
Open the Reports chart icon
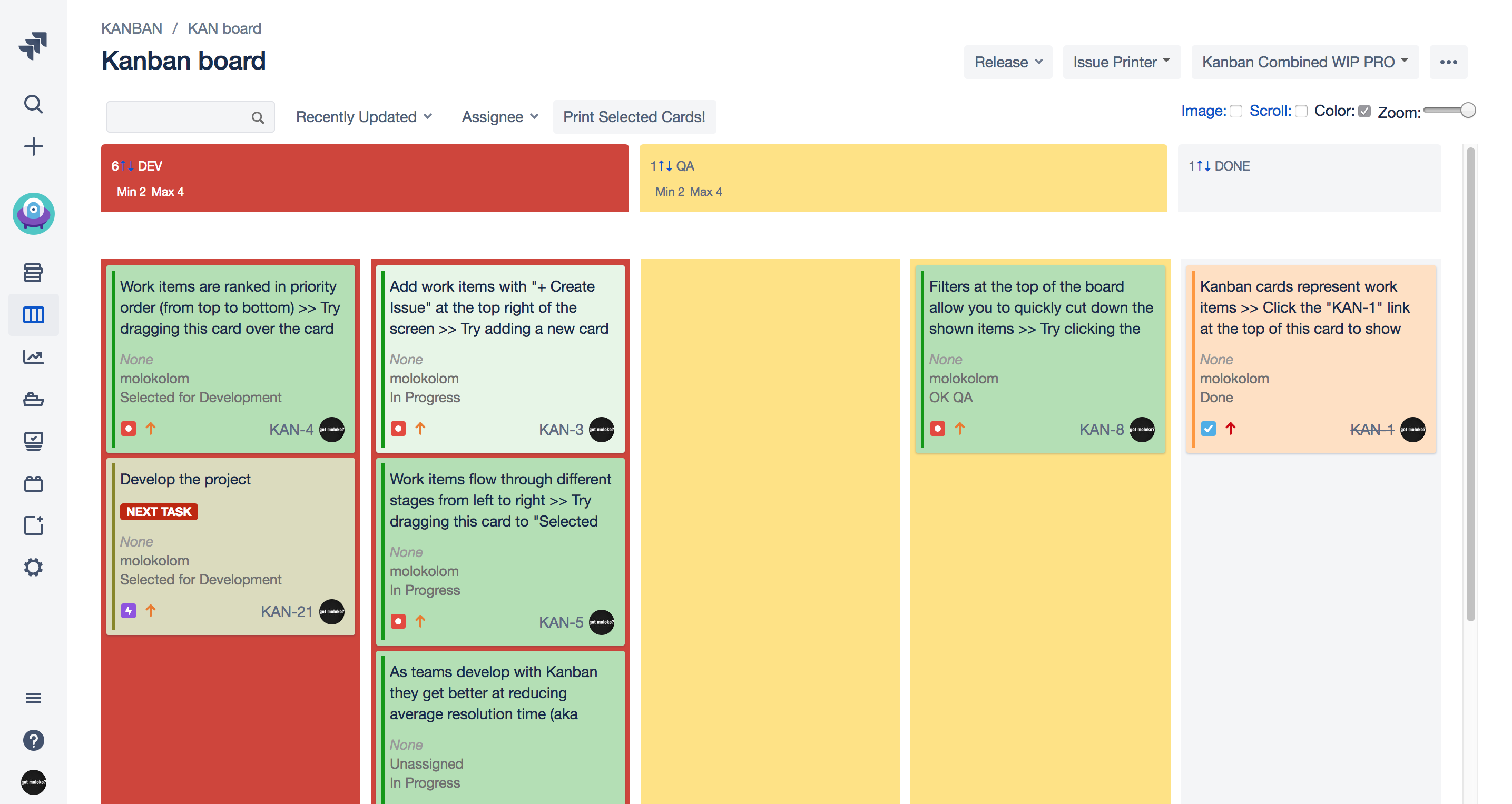(x=33, y=356)
